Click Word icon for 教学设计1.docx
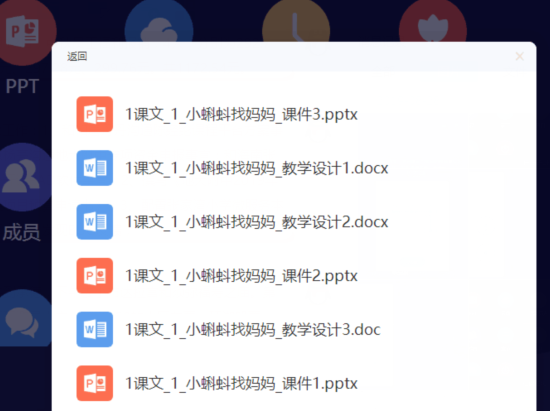 tap(95, 168)
